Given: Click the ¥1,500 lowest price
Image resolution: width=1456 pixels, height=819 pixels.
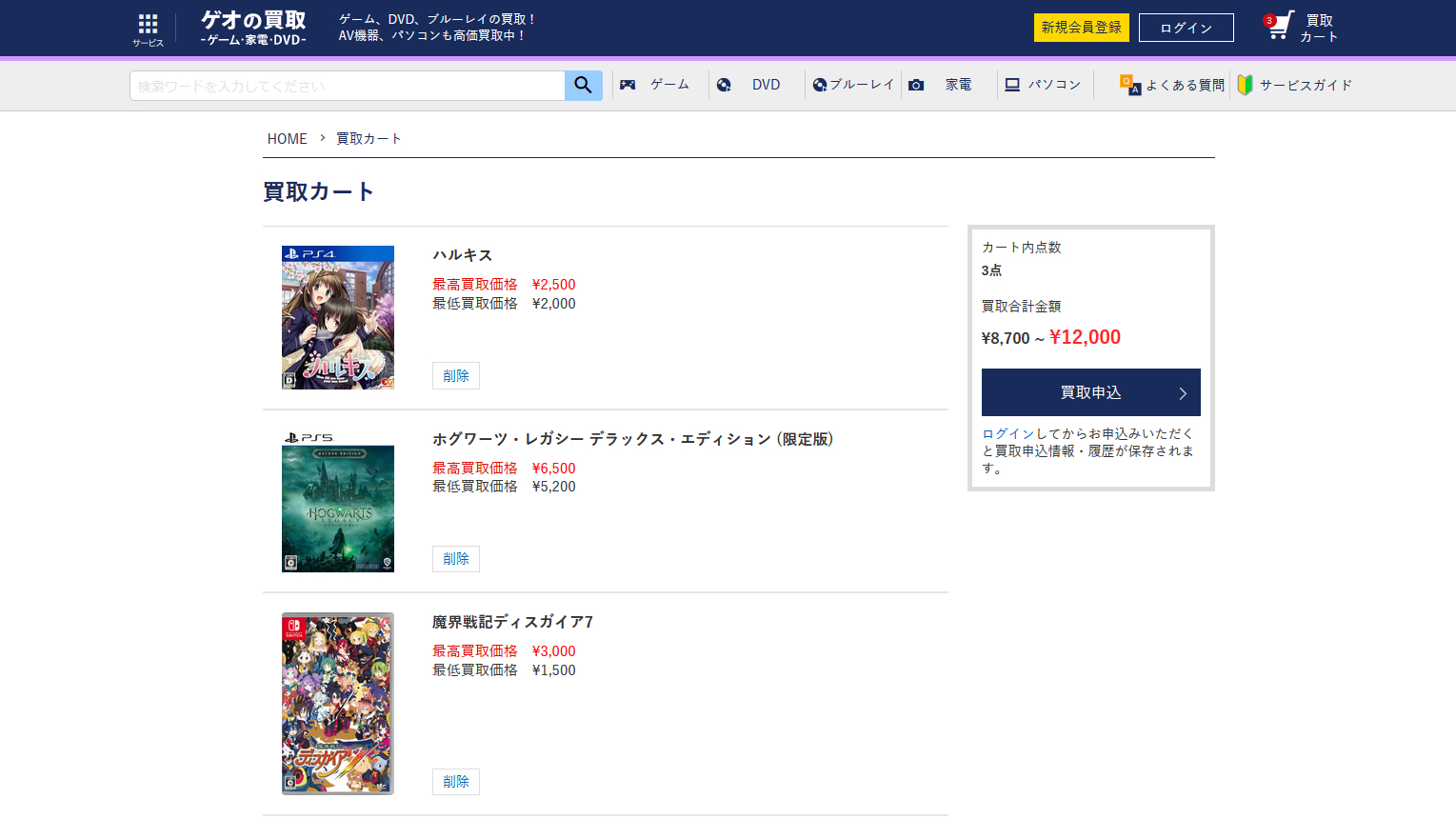Looking at the screenshot, I should click(x=554, y=670).
